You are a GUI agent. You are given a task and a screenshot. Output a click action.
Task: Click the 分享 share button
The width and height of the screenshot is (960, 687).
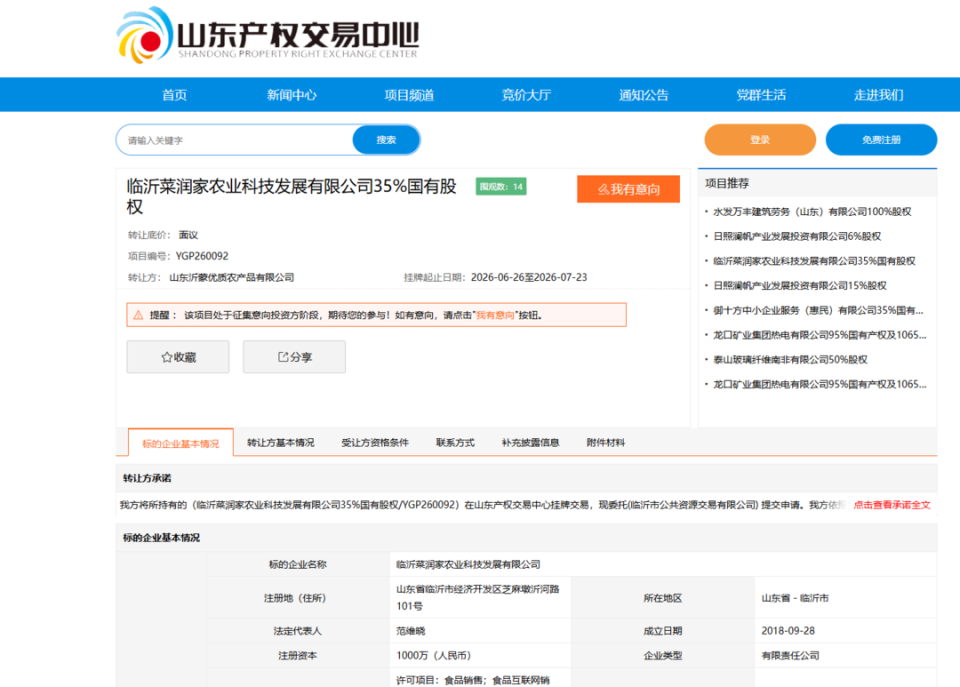pos(294,357)
